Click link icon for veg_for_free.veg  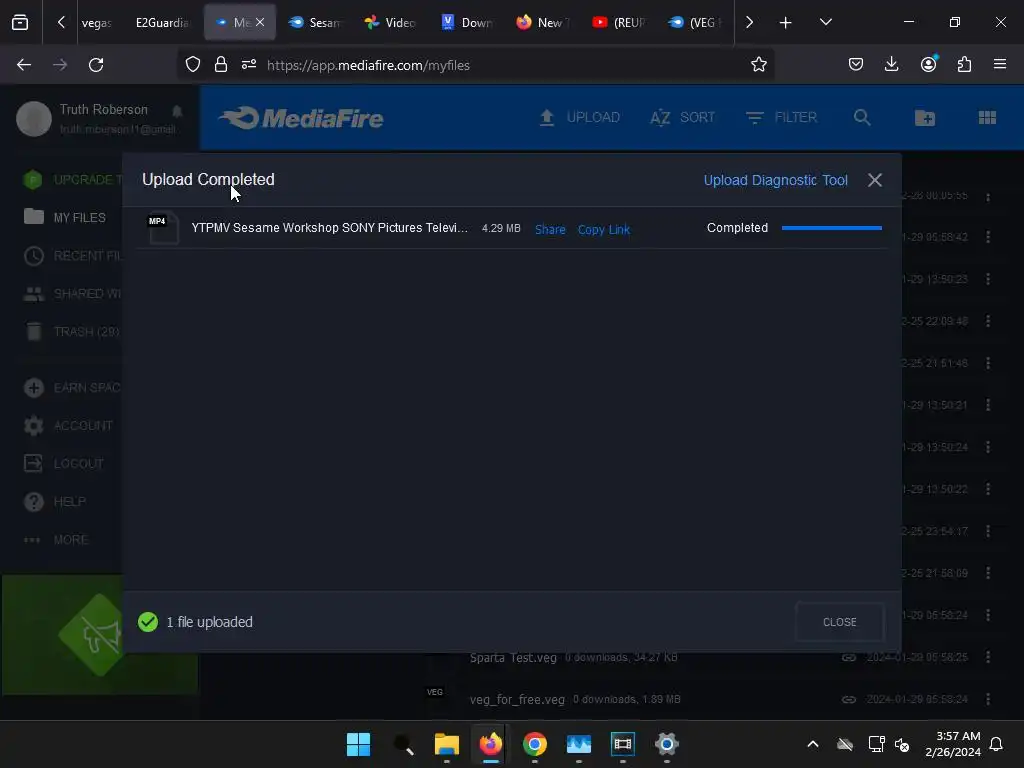click(848, 699)
